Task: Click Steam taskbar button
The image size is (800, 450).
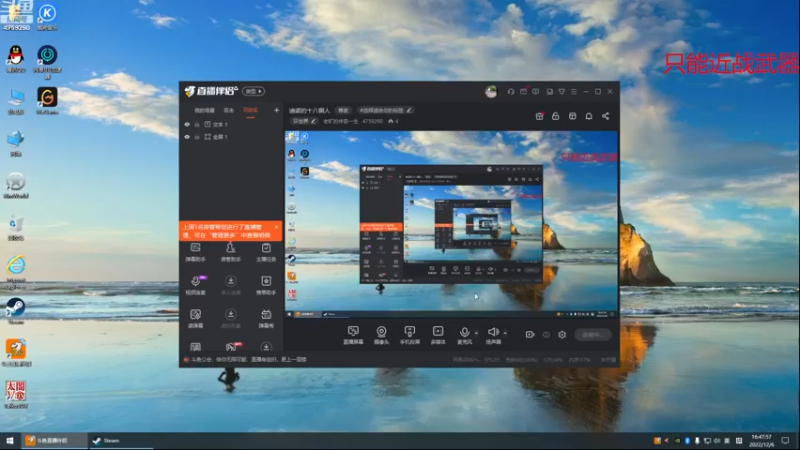Action: (120, 440)
